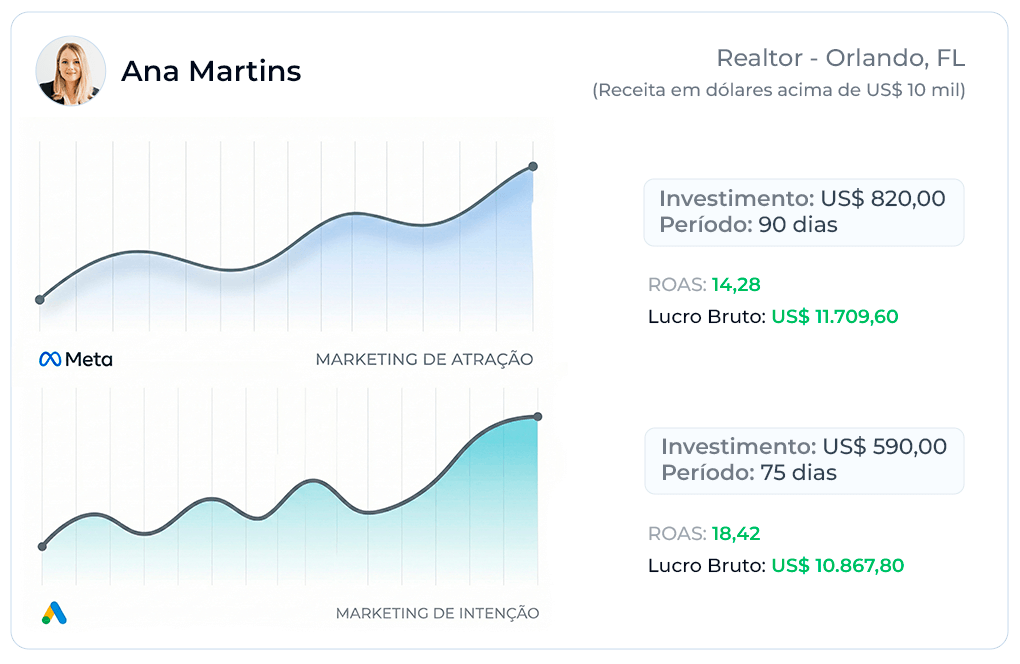Click the Marketing de Intenção label
Screen dimensions: 1020x664
click(x=437, y=613)
